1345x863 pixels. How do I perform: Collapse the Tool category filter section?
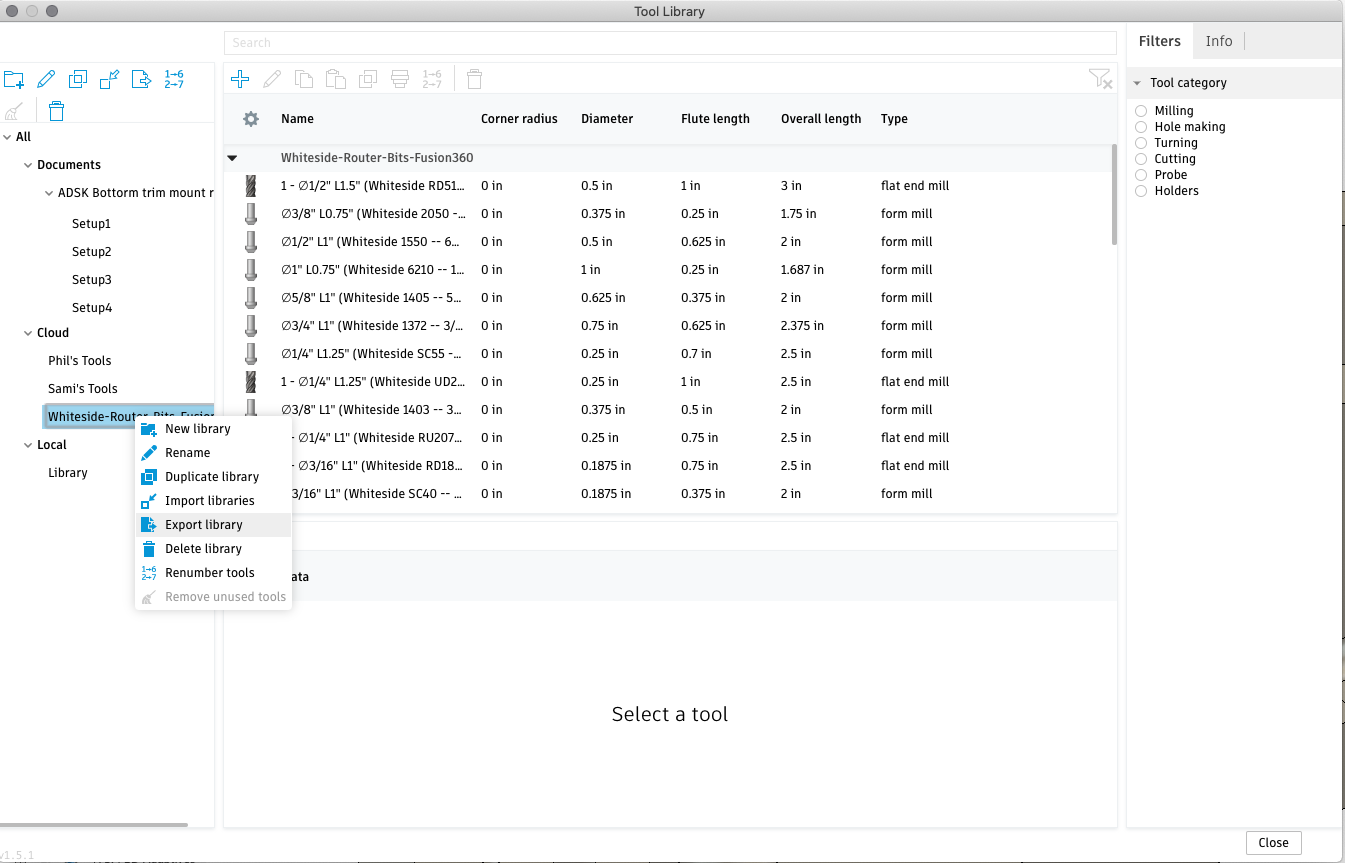[1137, 84]
